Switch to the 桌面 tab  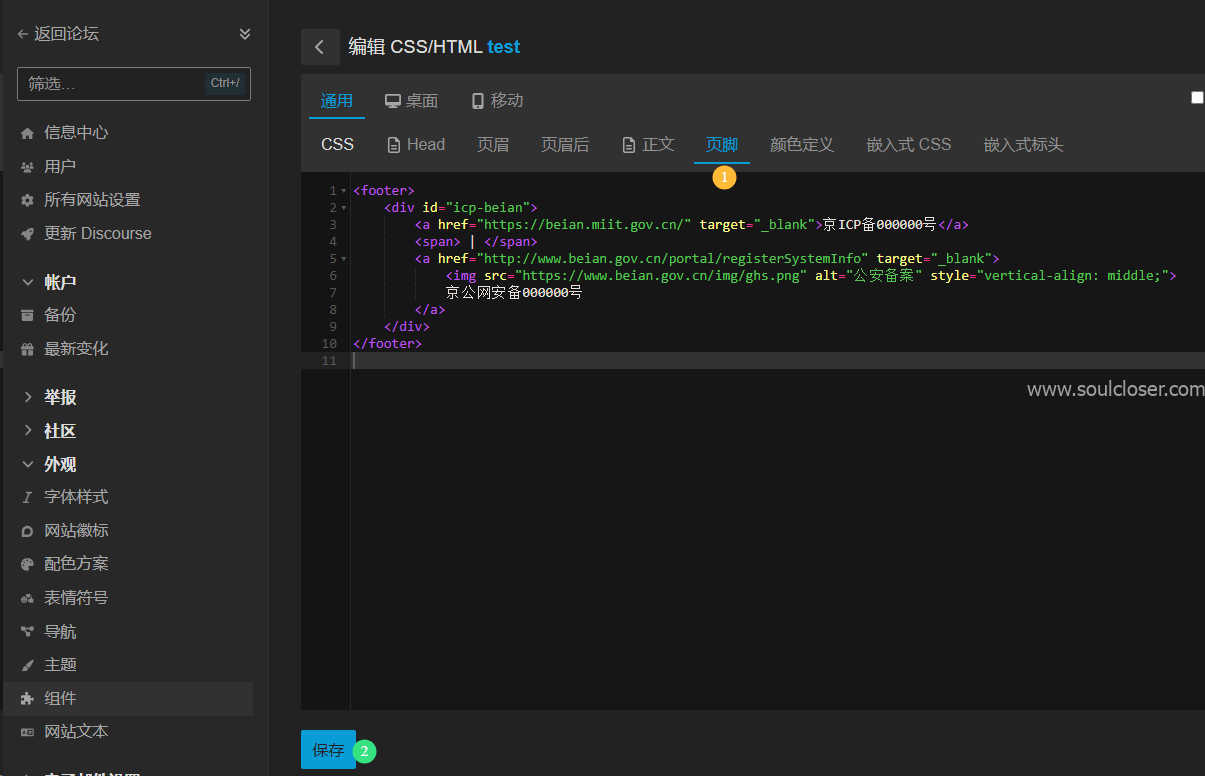click(411, 101)
